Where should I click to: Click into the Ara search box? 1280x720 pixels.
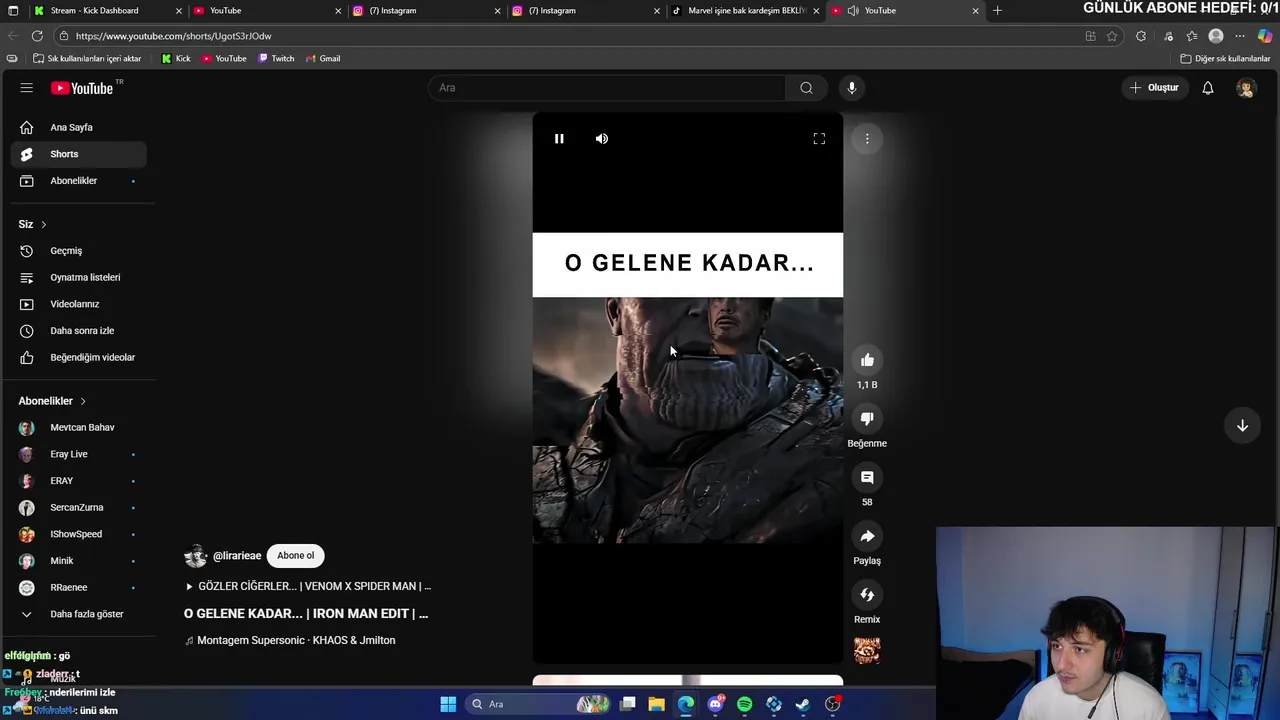coord(608,88)
